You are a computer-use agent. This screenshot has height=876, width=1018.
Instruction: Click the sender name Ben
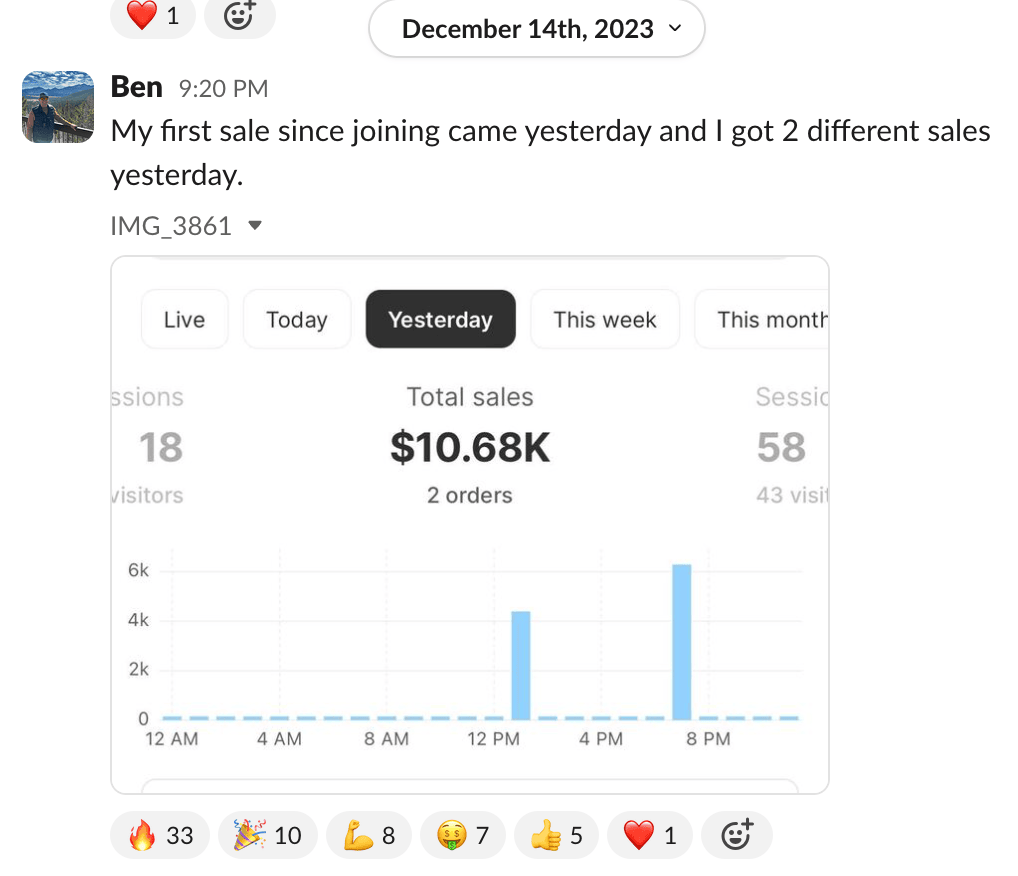(x=136, y=87)
